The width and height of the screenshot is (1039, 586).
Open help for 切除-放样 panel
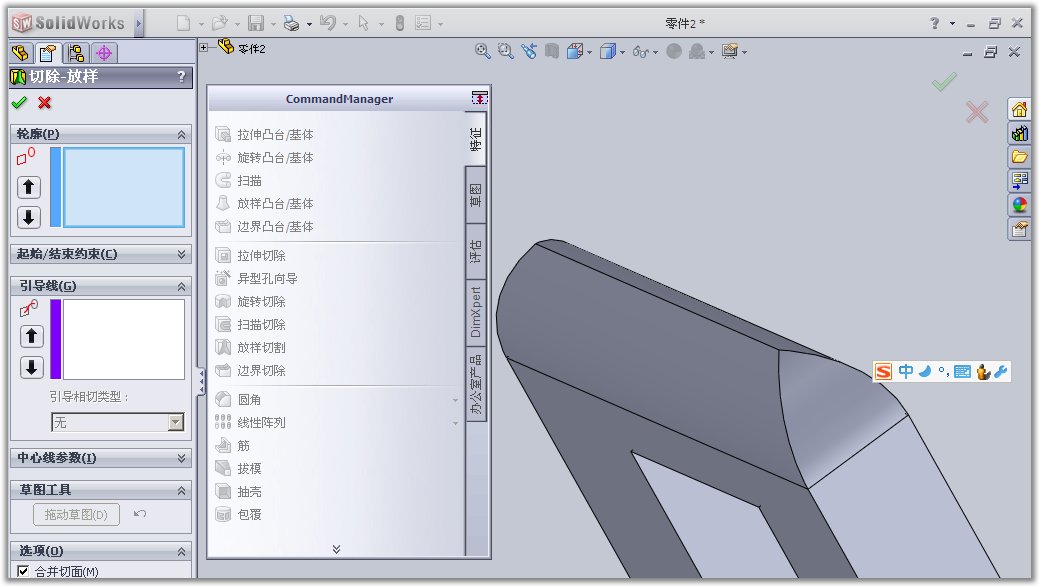point(181,77)
